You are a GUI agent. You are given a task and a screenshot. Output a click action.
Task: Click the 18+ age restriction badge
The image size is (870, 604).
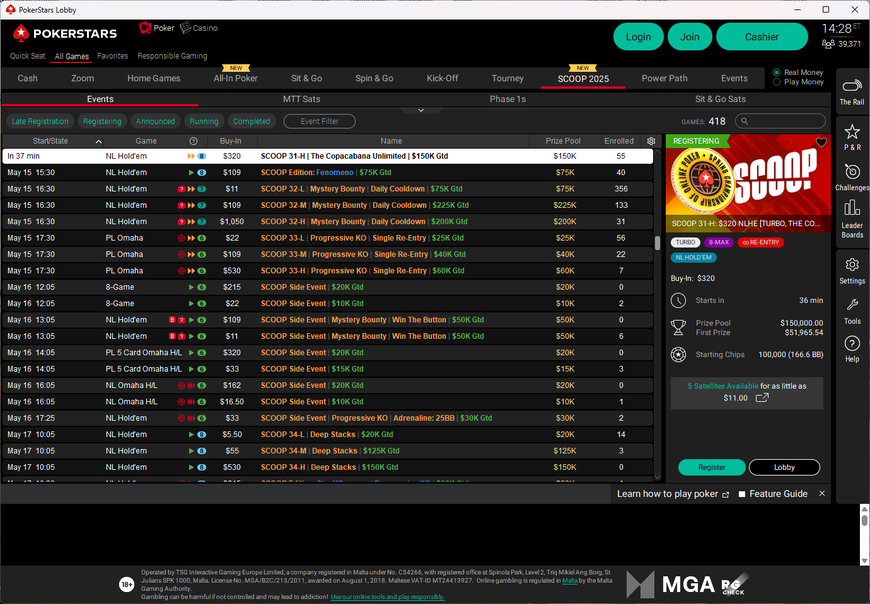point(127,584)
